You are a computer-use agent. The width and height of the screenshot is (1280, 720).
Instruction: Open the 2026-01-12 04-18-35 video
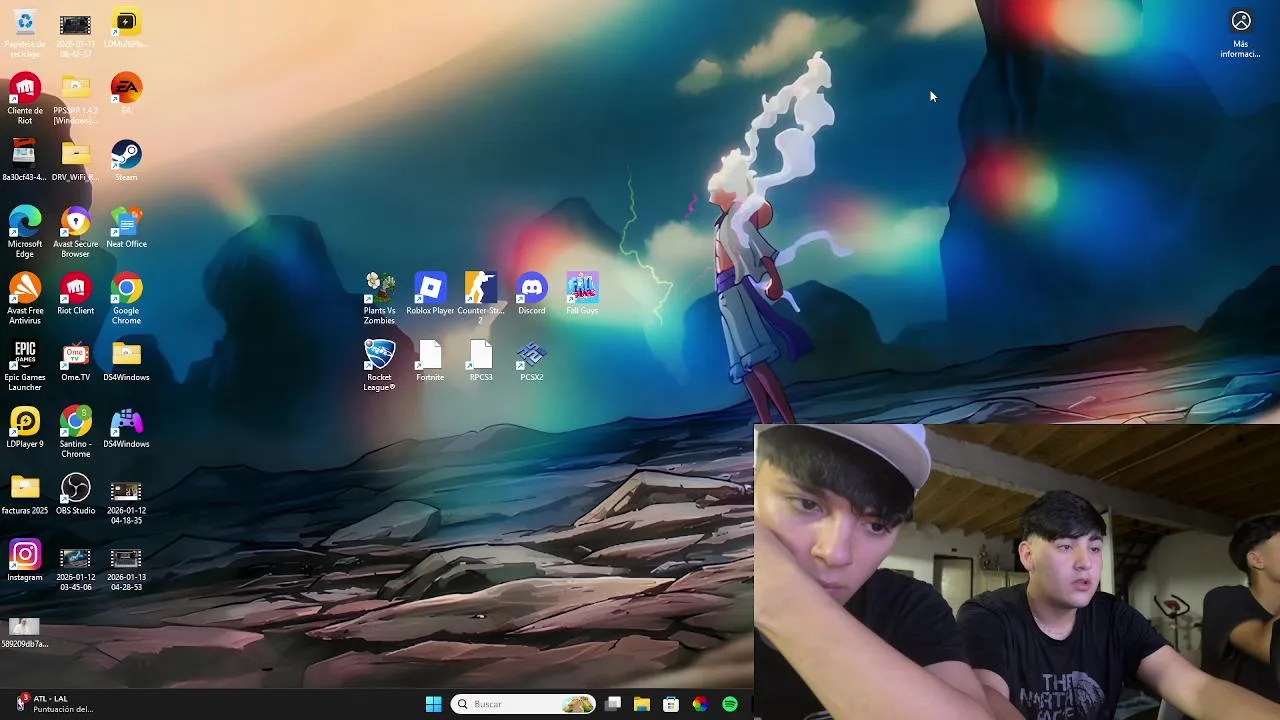pos(126,501)
